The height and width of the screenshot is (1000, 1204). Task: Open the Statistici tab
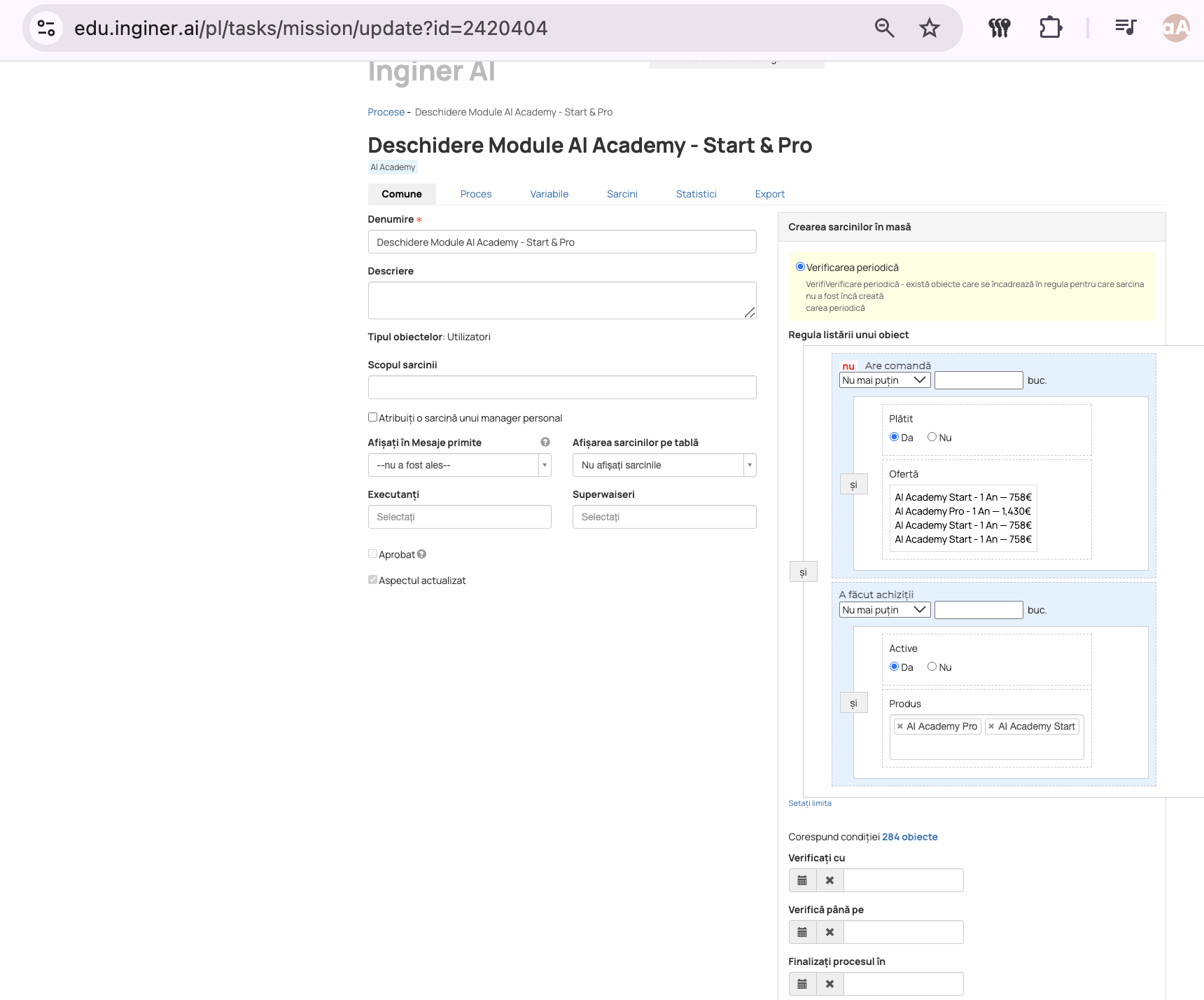click(696, 194)
